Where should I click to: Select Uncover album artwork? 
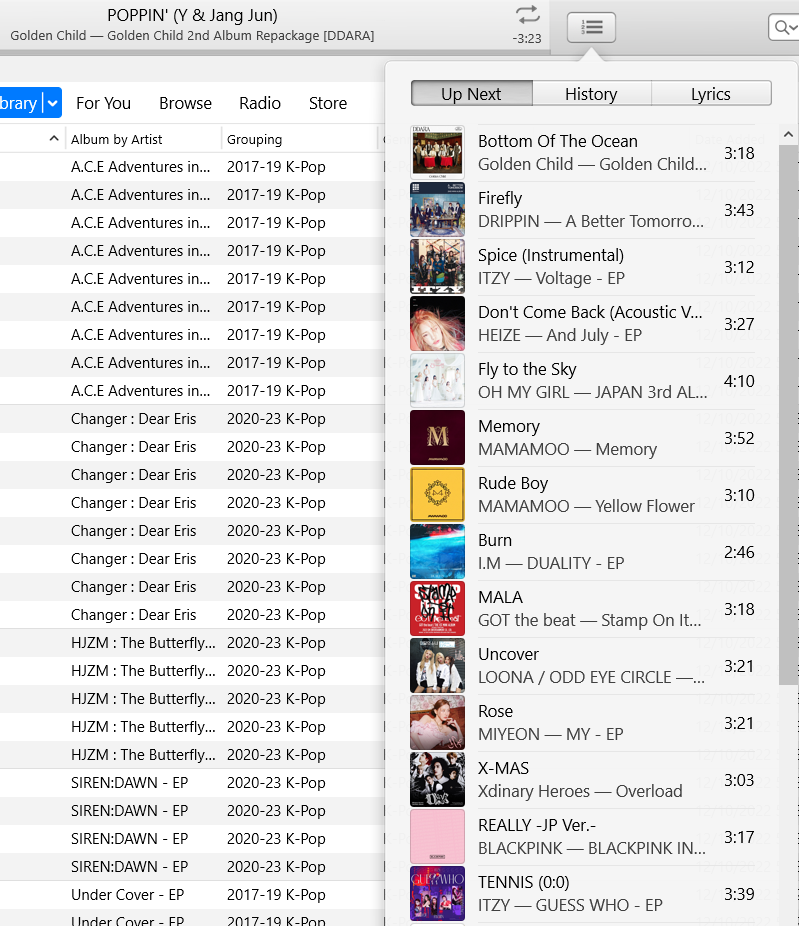[438, 666]
